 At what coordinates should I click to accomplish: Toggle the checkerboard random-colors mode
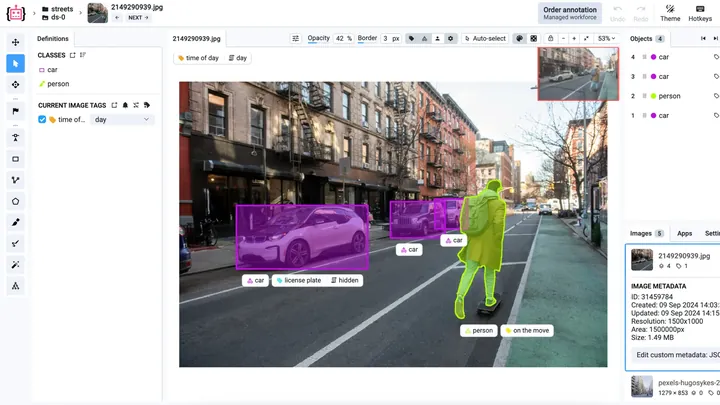pyautogui.click(x=534, y=39)
